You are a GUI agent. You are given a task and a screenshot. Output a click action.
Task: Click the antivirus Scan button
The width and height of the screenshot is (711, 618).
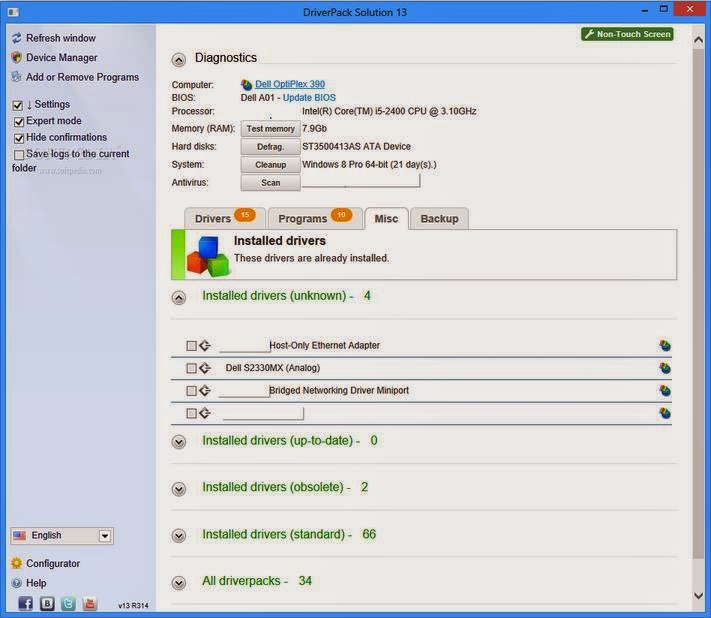point(270,183)
